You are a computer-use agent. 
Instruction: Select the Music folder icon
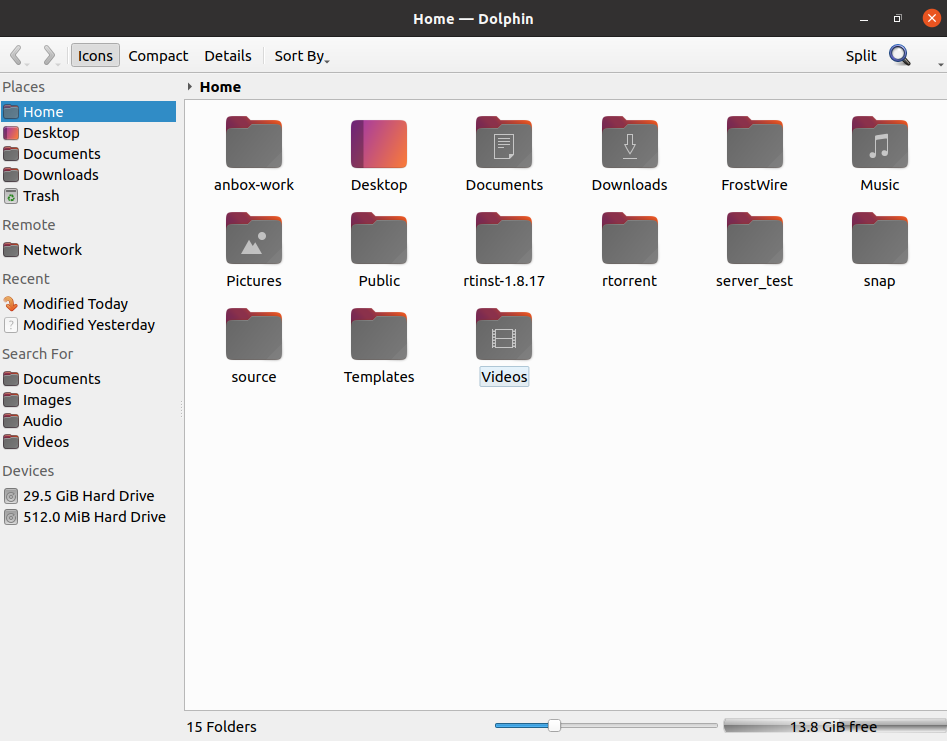point(879,143)
